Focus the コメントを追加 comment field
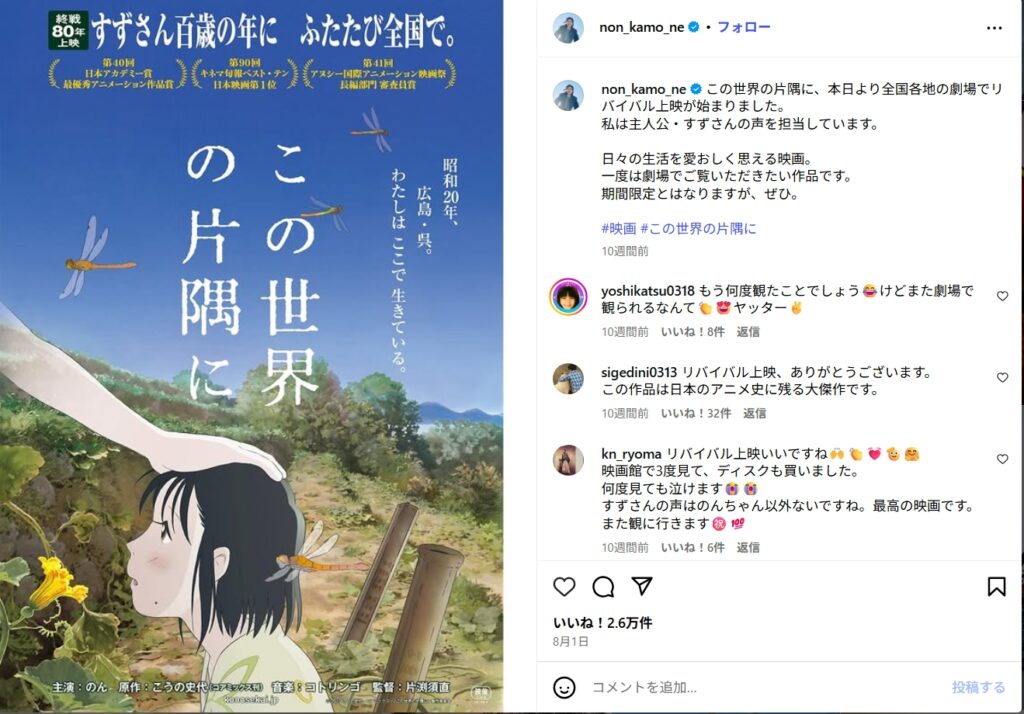The height and width of the screenshot is (714, 1024). coord(764,687)
